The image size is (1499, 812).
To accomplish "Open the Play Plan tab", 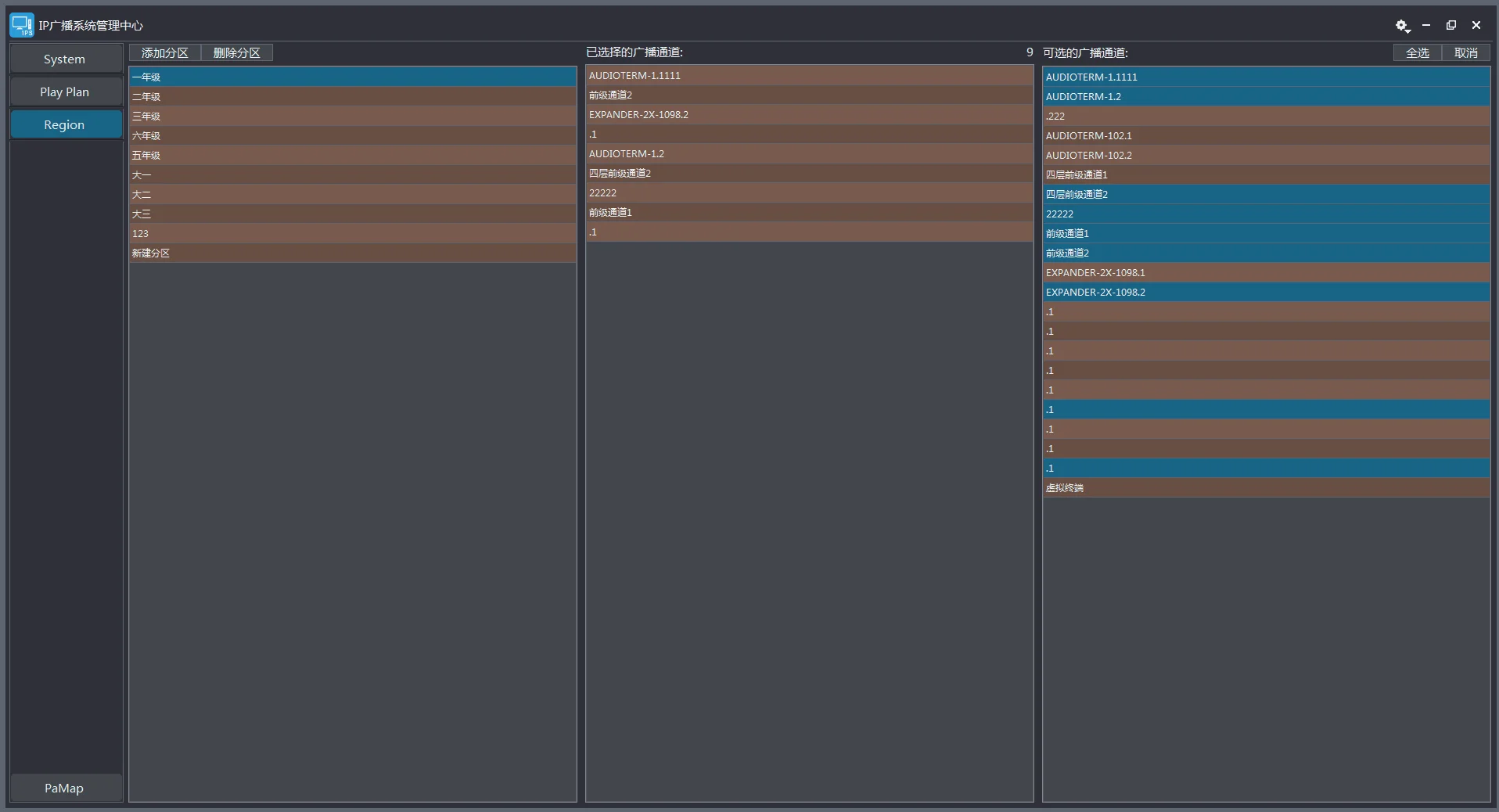I will pos(65,92).
